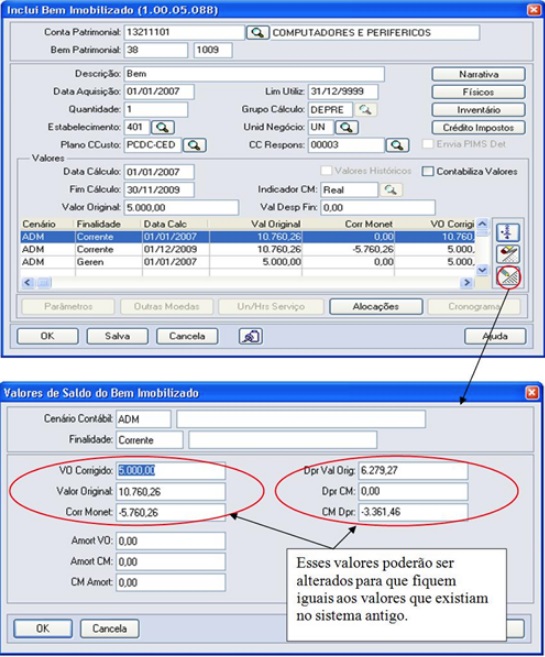Toggle Valores Históricos checkbox
This screenshot has width=545, height=657.
click(x=325, y=171)
